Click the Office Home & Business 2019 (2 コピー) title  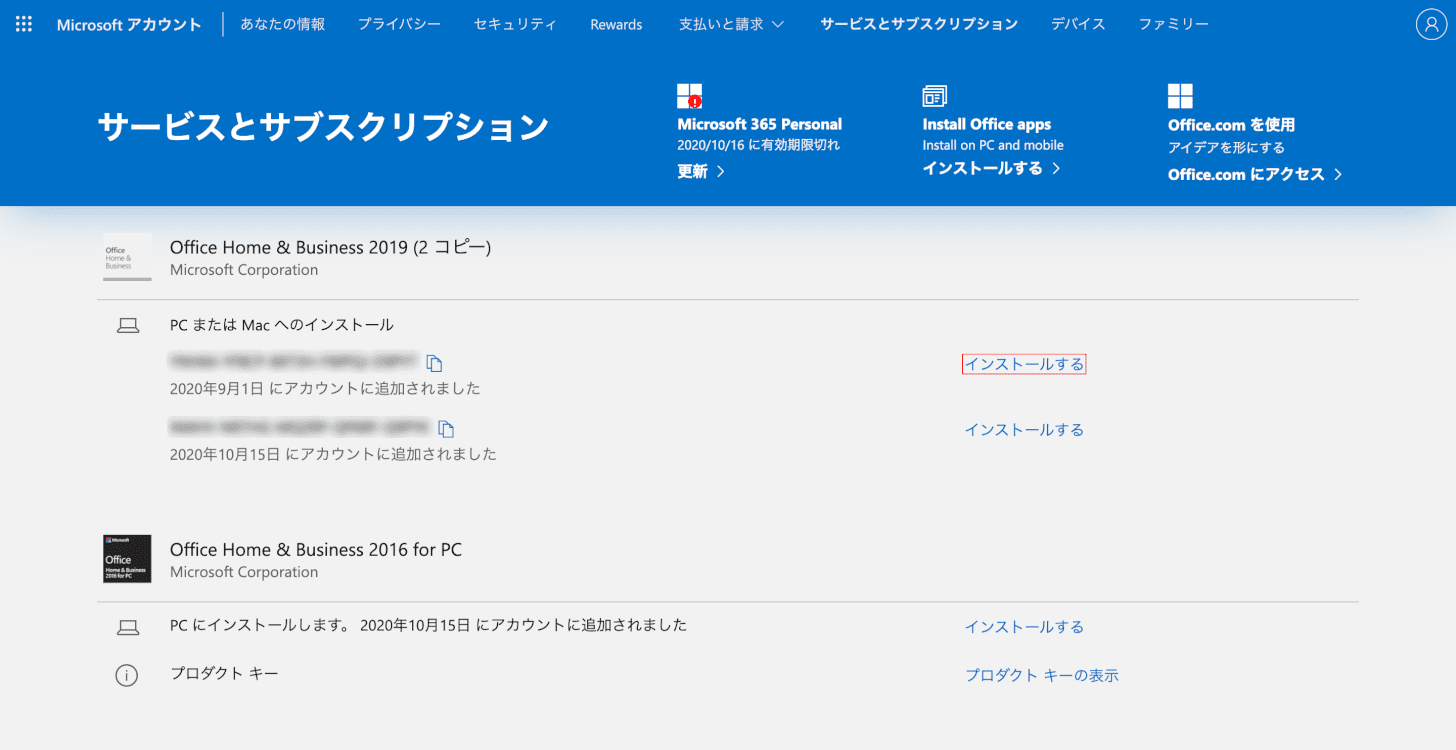(x=330, y=247)
